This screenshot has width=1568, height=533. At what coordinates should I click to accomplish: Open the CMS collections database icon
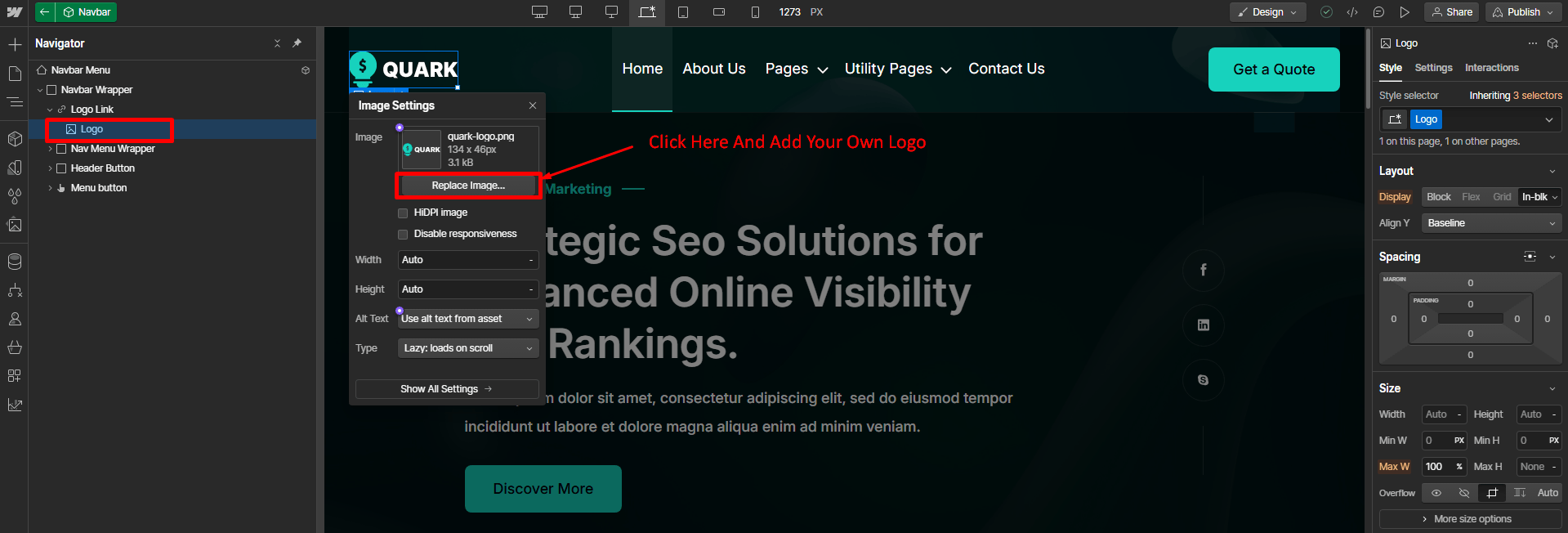15,262
